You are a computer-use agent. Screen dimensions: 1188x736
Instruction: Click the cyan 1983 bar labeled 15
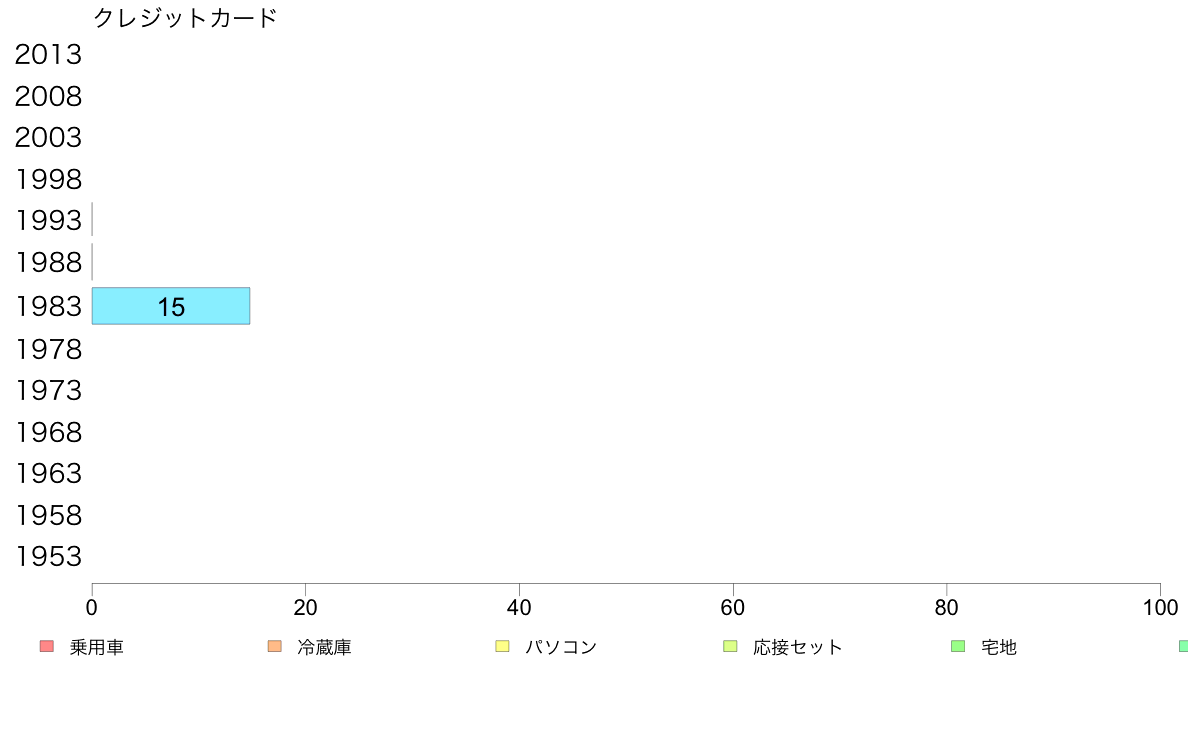click(171, 306)
